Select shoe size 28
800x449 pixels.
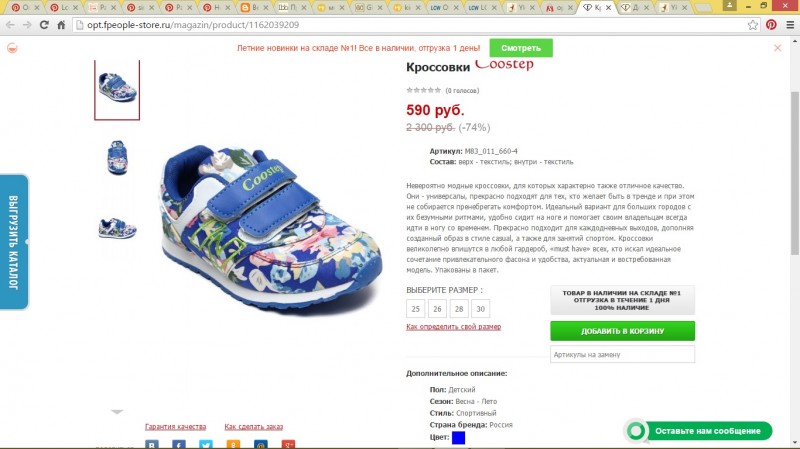point(459,309)
